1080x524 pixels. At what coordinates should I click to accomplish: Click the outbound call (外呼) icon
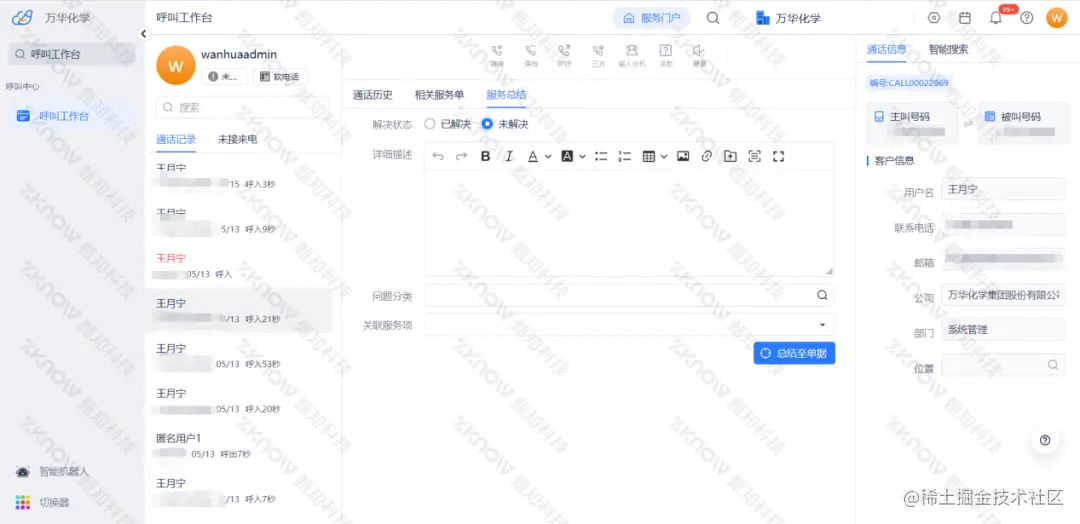[564, 50]
